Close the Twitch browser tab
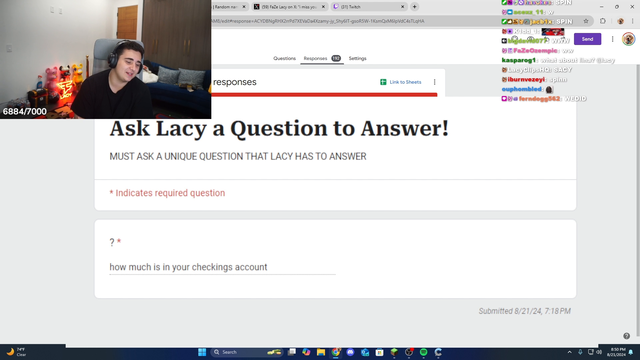 coord(402,7)
